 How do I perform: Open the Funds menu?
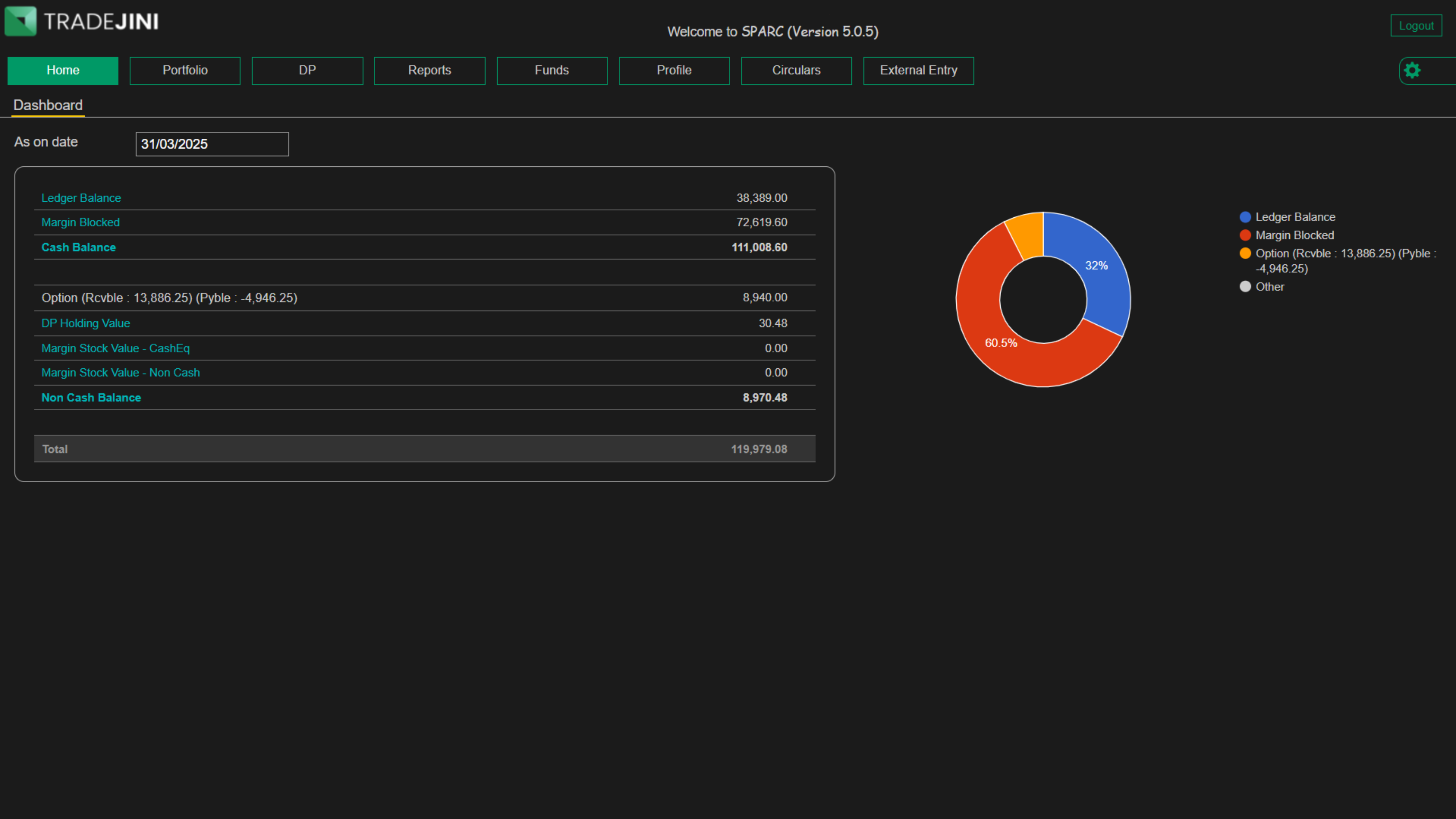tap(552, 71)
